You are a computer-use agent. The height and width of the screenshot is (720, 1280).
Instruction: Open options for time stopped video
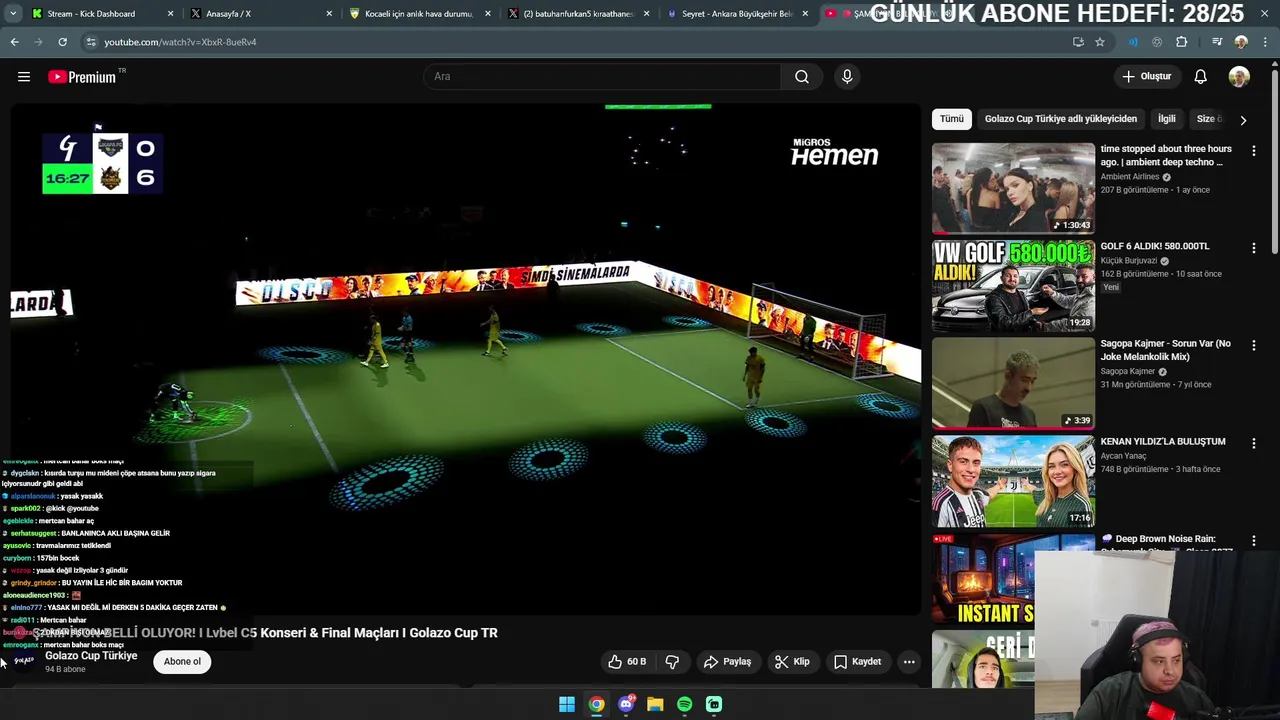[1254, 151]
